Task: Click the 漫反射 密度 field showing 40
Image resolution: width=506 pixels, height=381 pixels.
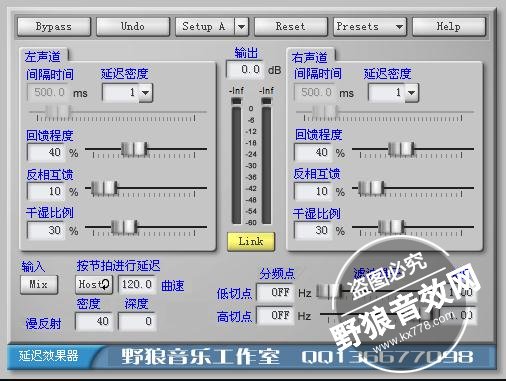Action: (94, 321)
